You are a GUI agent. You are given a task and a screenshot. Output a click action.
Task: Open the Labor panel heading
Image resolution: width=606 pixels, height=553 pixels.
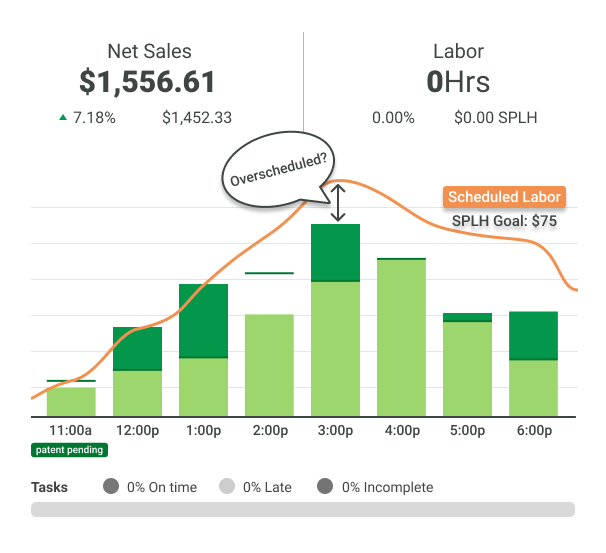pos(458,51)
